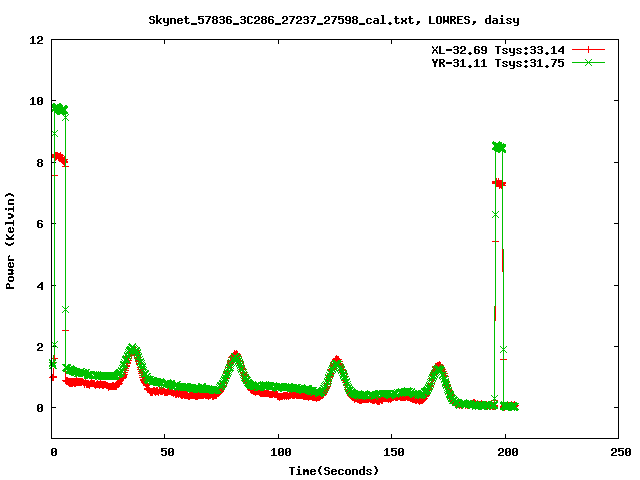Click the red XL legend line sample
The width and height of the screenshot is (640, 480).
[588, 50]
